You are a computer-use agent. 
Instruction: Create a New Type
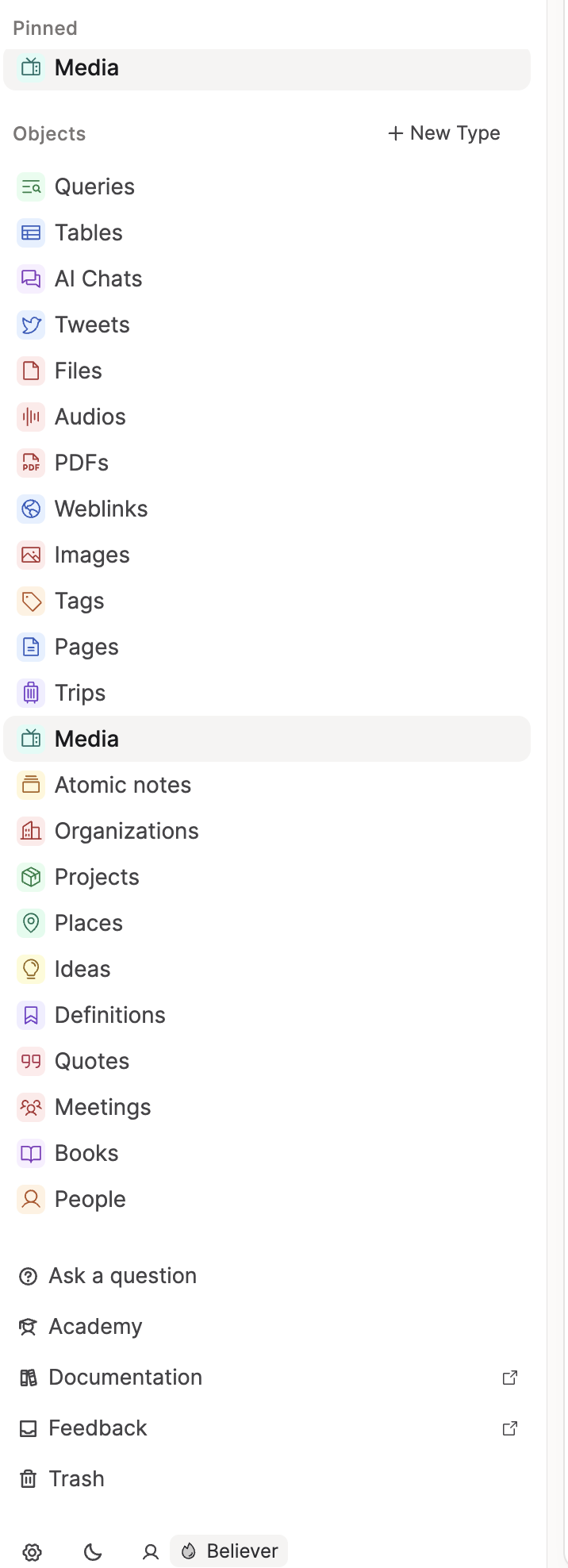click(443, 133)
